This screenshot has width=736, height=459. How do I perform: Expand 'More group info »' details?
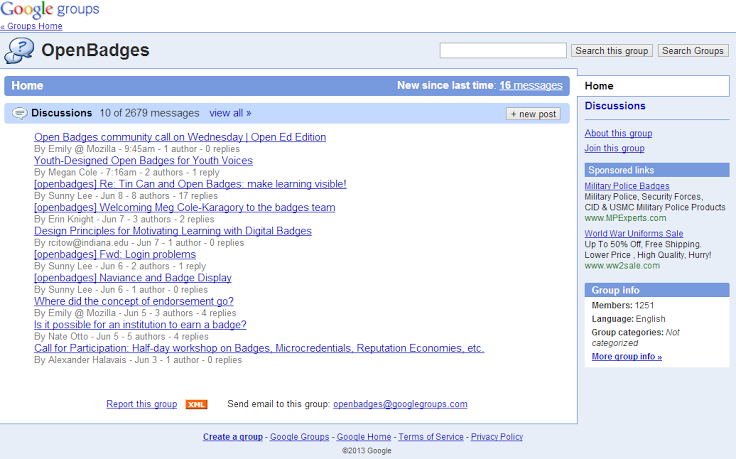click(626, 356)
